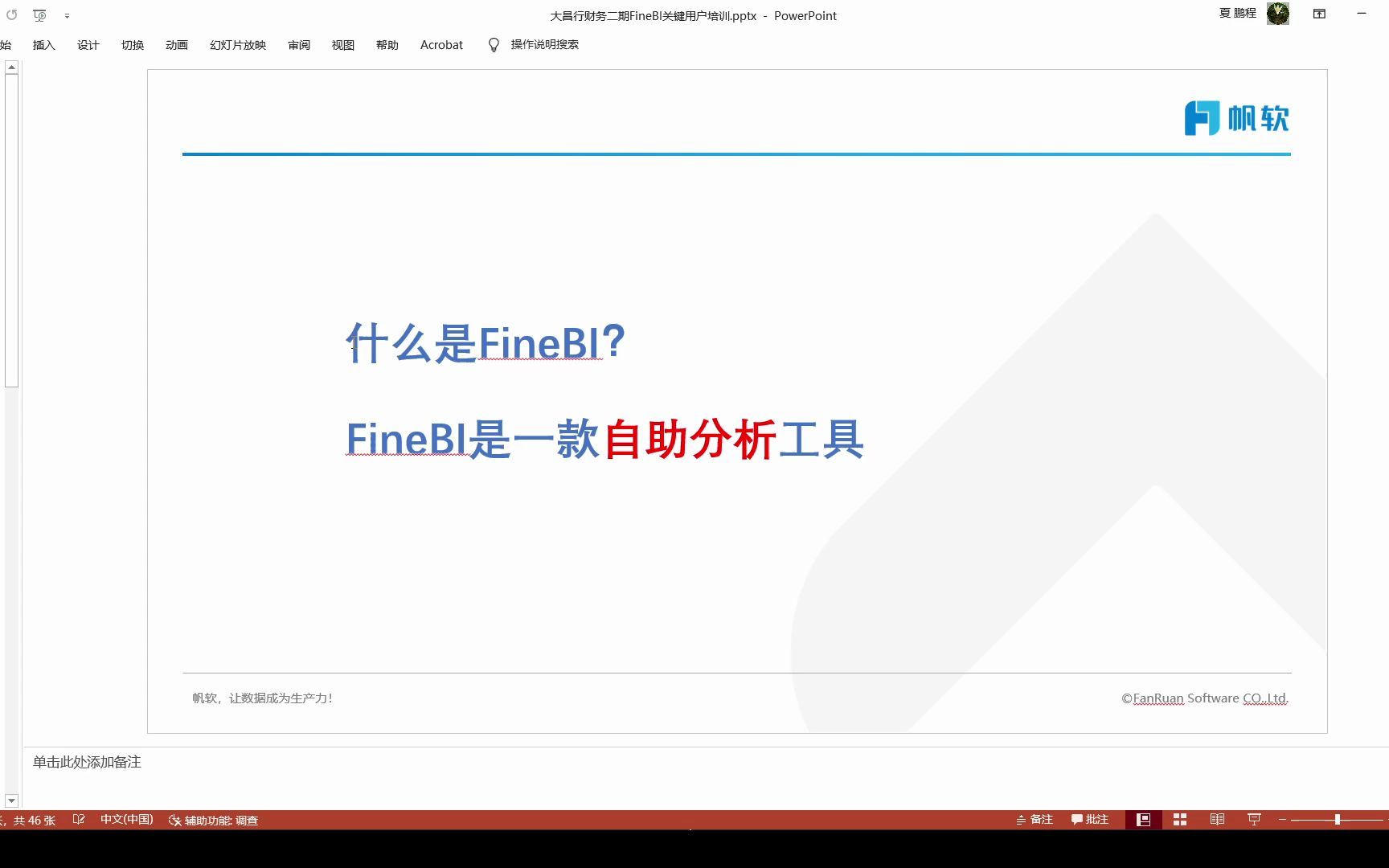Click 辅助功能: 调查 accessibility checker
Image resolution: width=1389 pixels, height=868 pixels.
click(x=213, y=821)
